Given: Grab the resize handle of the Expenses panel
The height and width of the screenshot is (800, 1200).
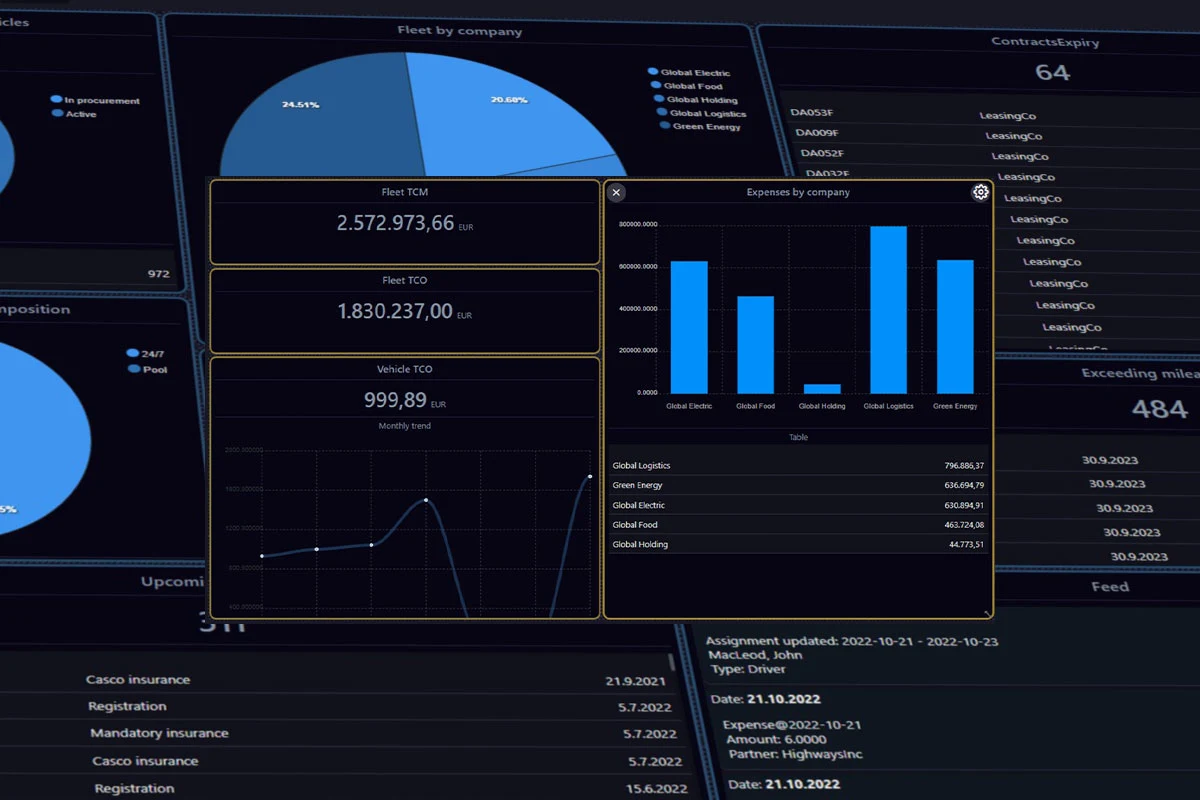Looking at the screenshot, I should click(987, 613).
